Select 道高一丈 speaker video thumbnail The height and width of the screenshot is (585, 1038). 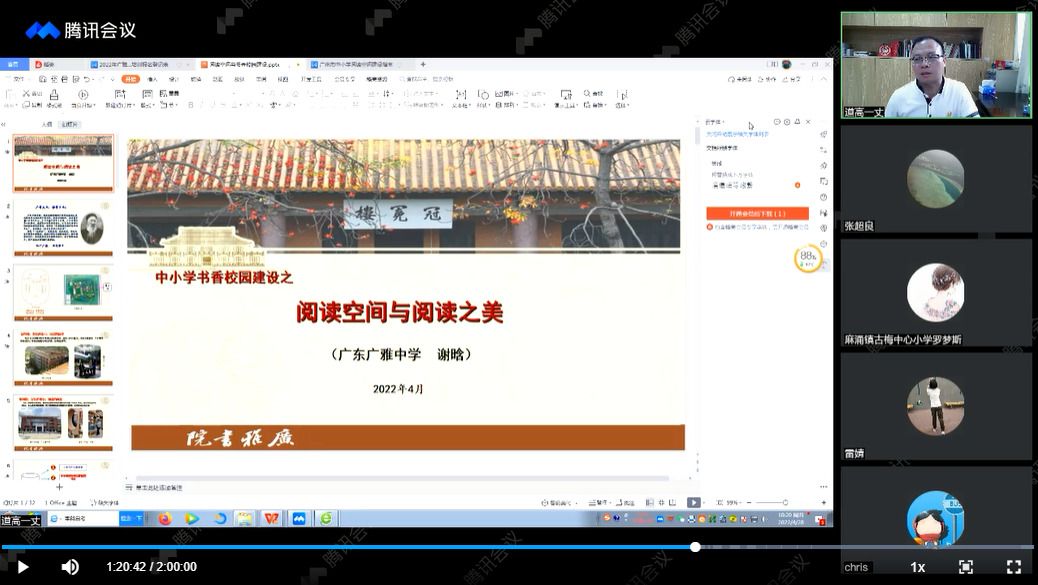click(x=936, y=65)
